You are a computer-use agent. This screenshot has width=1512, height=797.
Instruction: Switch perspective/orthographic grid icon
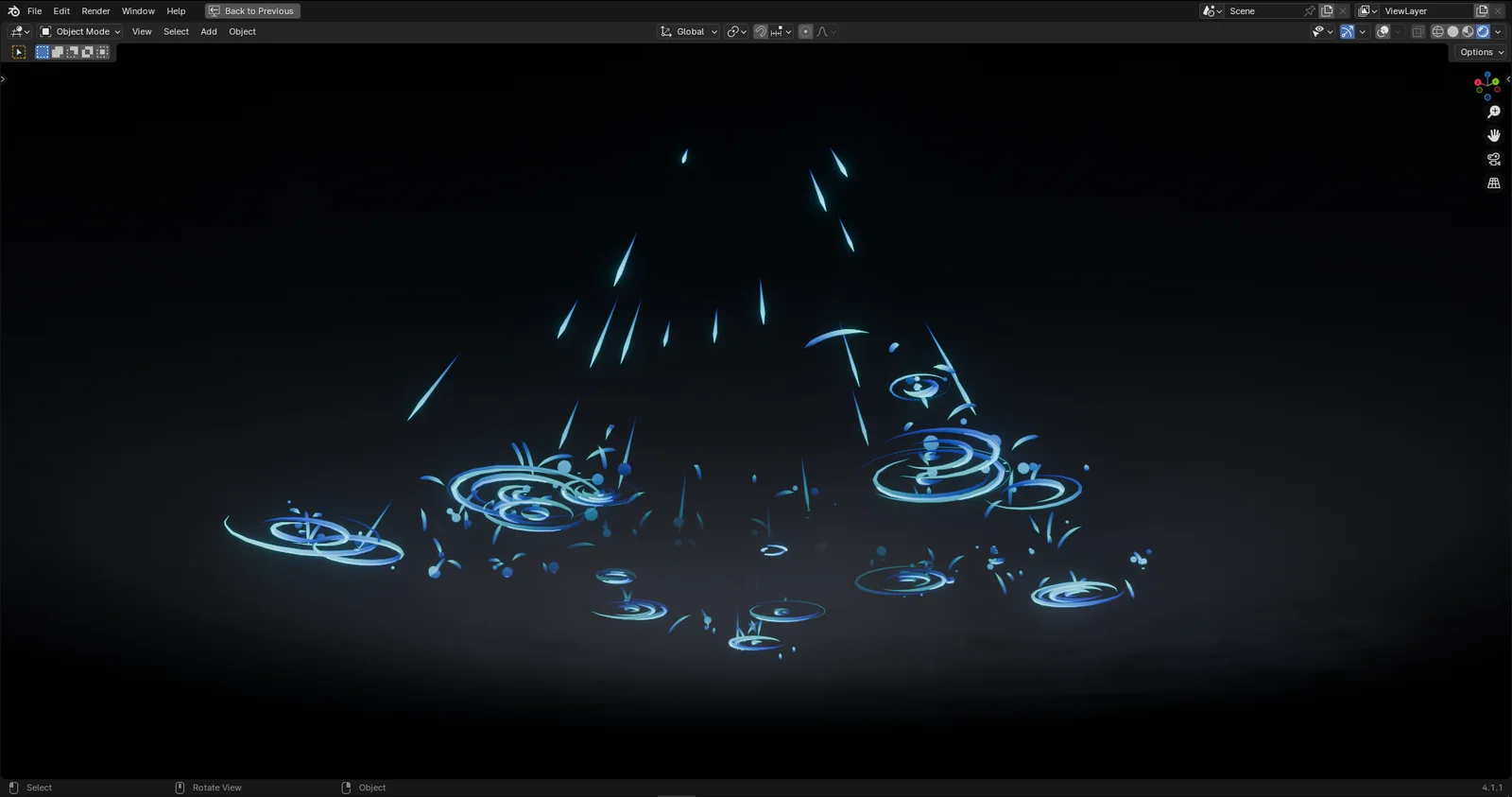tap(1494, 183)
